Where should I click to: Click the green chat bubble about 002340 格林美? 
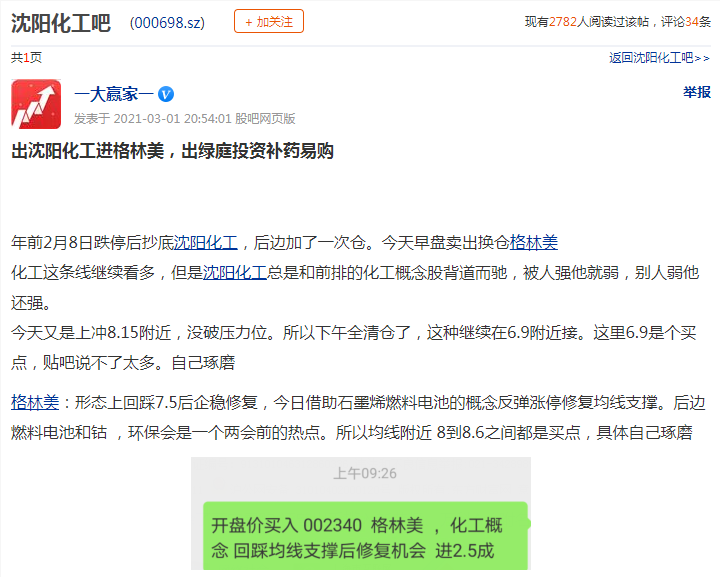366,536
